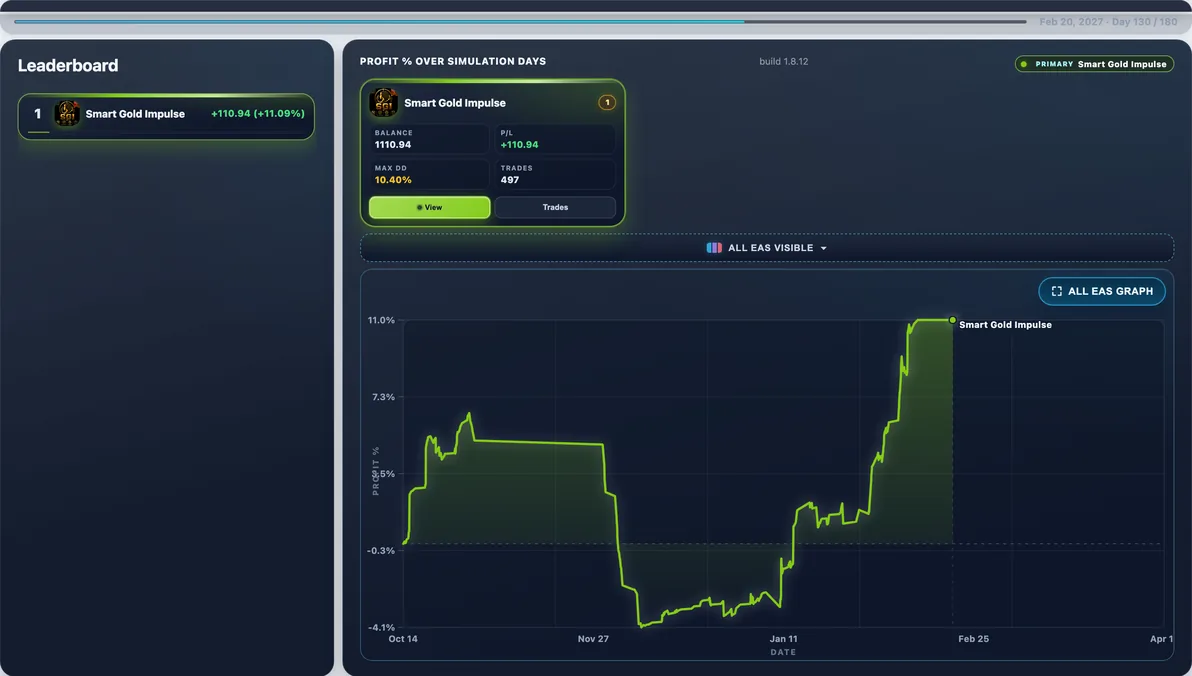The width and height of the screenshot is (1192, 676).
Task: Click the BALANCE value 1110.94
Action: click(392, 144)
